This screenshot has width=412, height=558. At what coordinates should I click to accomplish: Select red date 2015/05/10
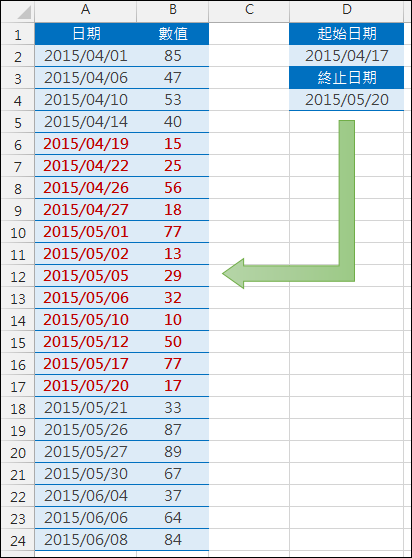tap(85, 320)
